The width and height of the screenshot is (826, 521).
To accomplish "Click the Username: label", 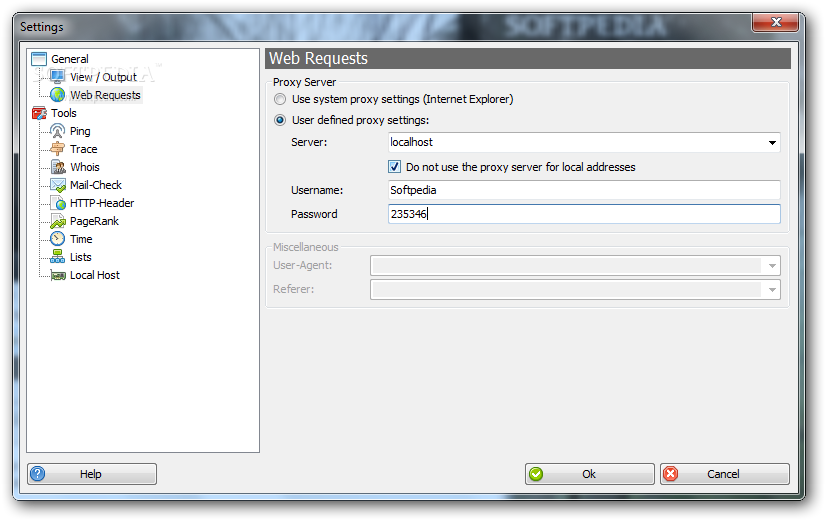I will (317, 190).
